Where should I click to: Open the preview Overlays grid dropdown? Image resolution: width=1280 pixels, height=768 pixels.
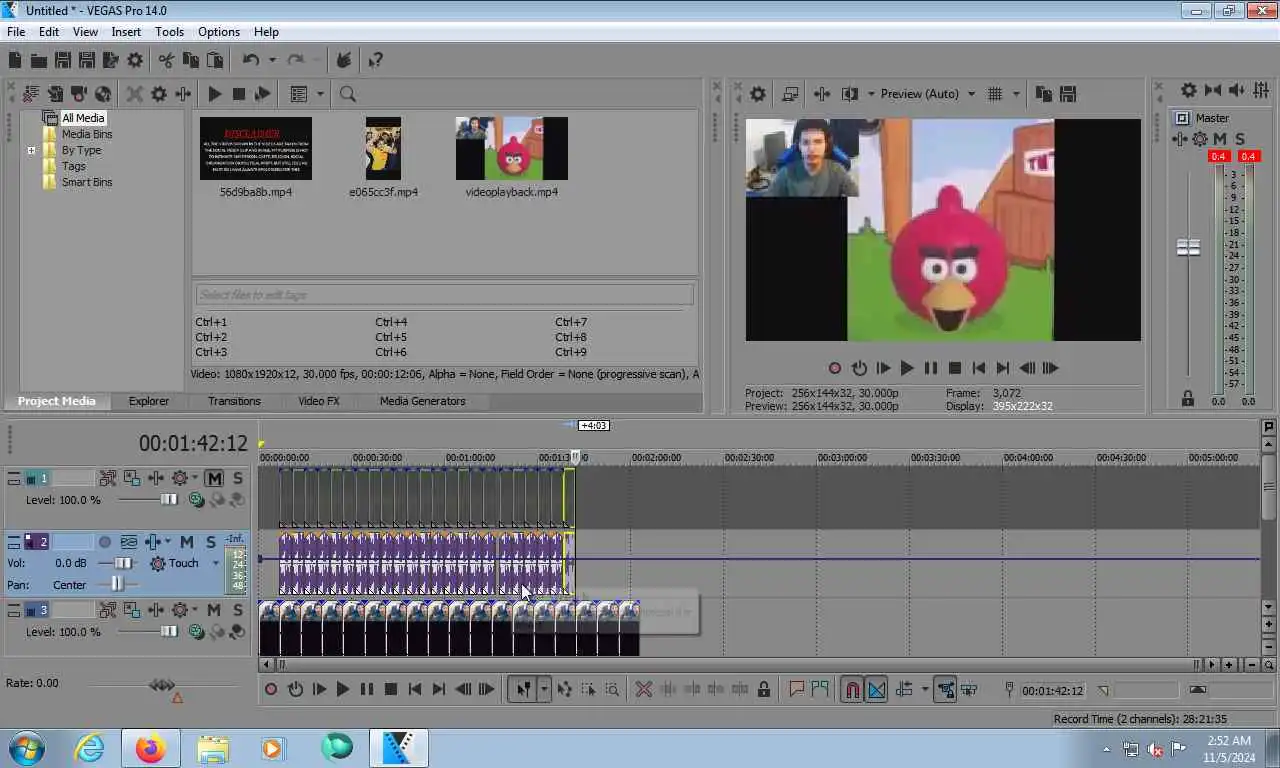tap(1016, 94)
